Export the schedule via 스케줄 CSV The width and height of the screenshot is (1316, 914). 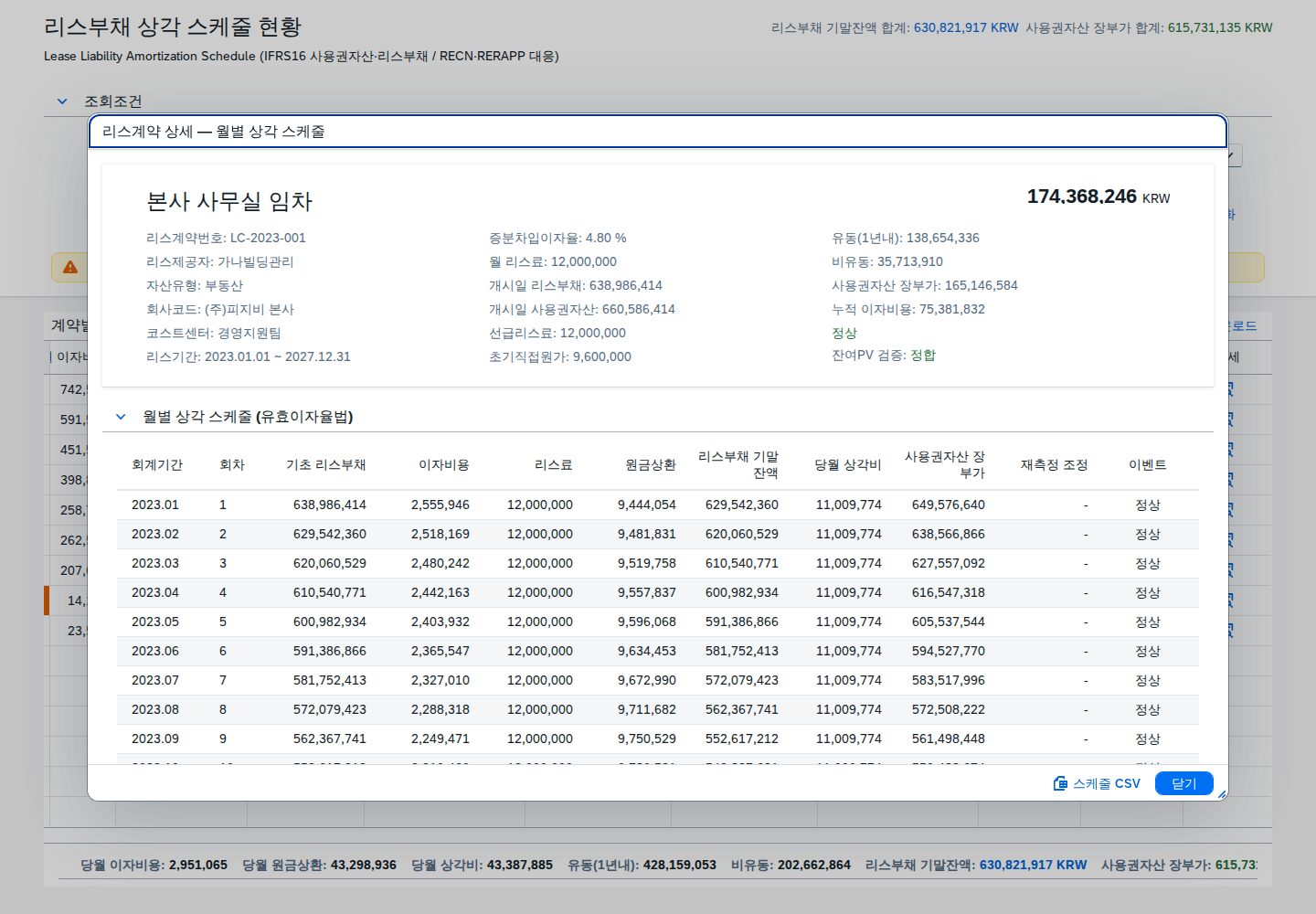point(1097,783)
